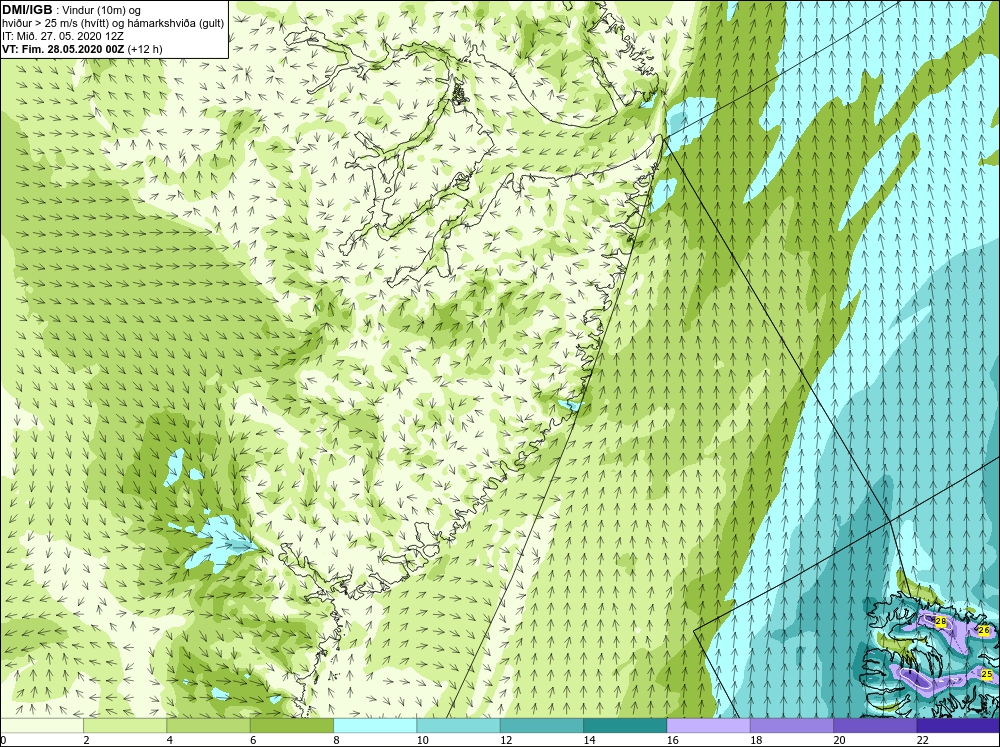Click the 12–14 m/s teal legend block
1000x747 pixels.
tap(541, 725)
